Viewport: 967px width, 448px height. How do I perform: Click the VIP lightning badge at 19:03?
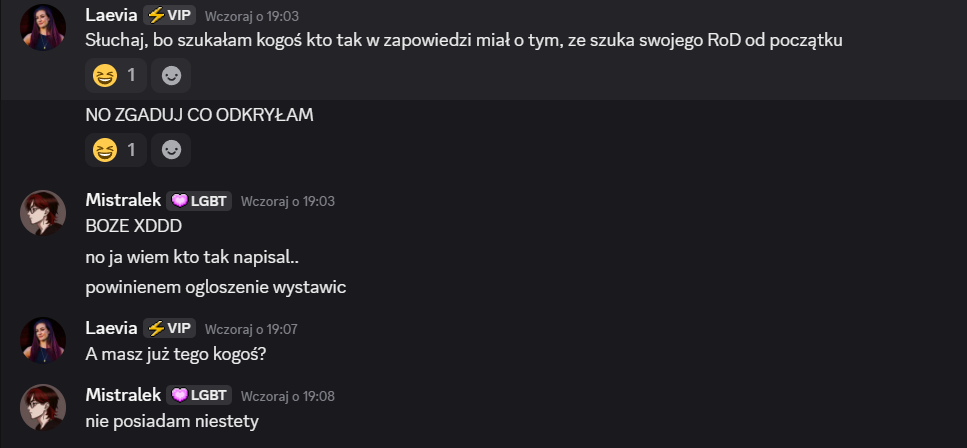(x=169, y=15)
